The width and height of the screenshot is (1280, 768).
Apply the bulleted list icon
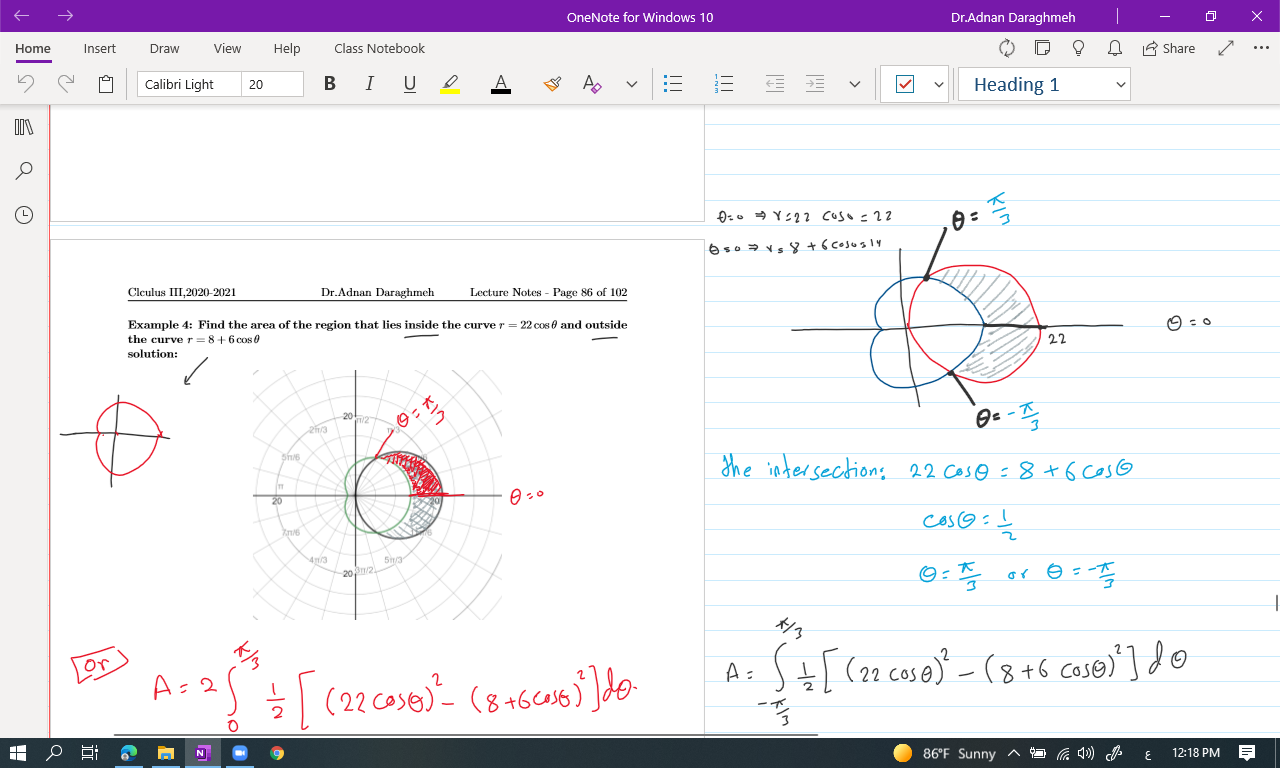673,84
